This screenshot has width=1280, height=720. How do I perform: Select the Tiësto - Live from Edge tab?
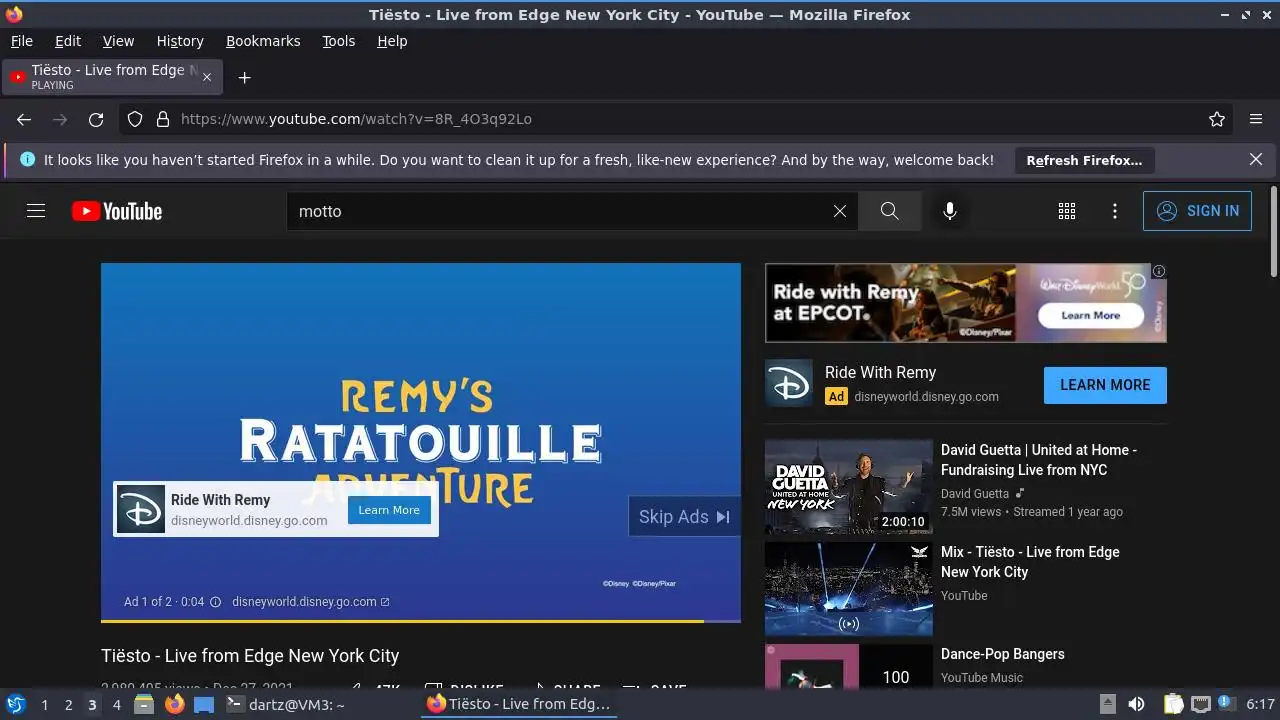coord(113,77)
